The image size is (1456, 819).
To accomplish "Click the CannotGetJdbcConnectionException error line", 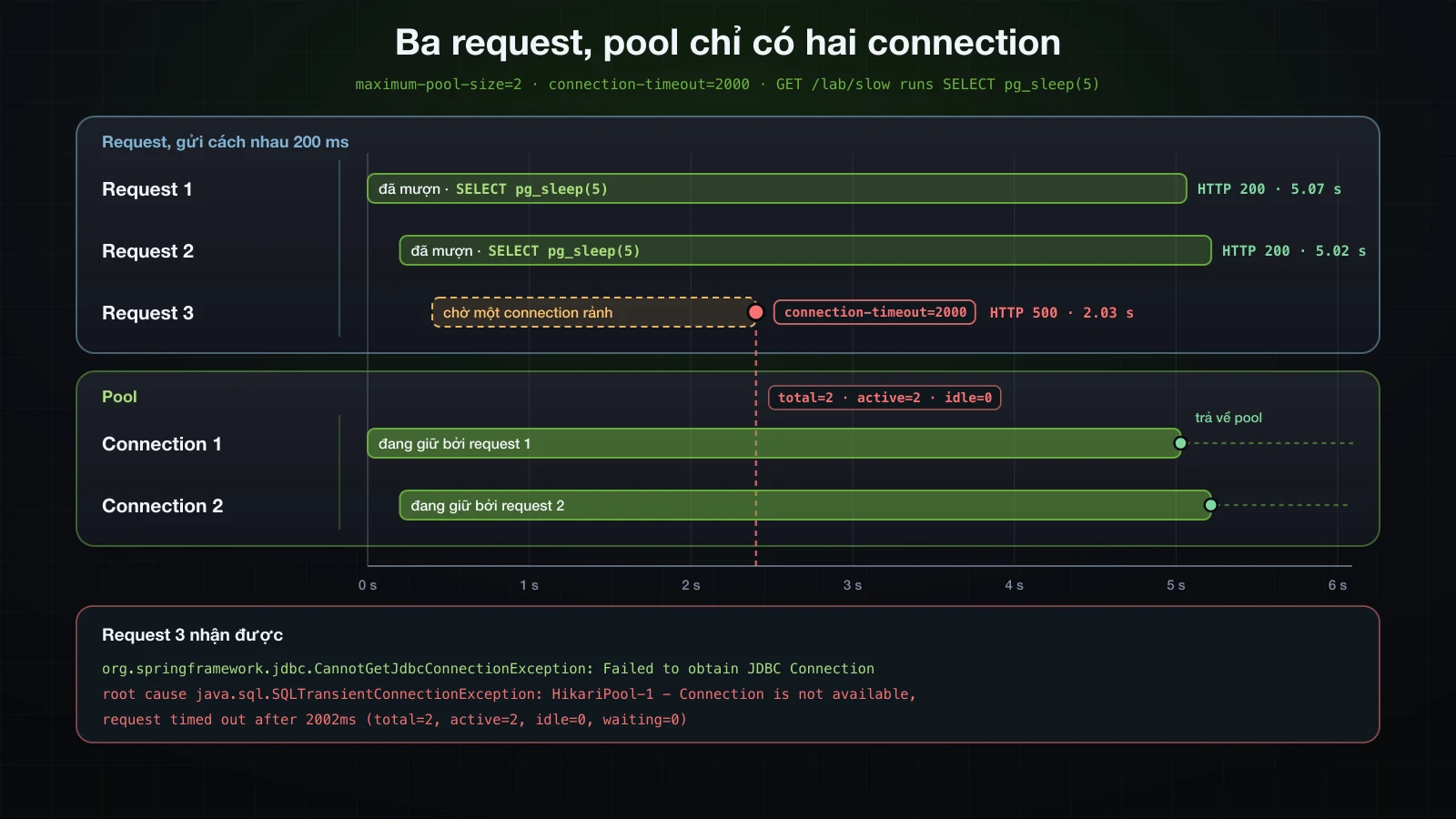I will pyautogui.click(x=488, y=669).
